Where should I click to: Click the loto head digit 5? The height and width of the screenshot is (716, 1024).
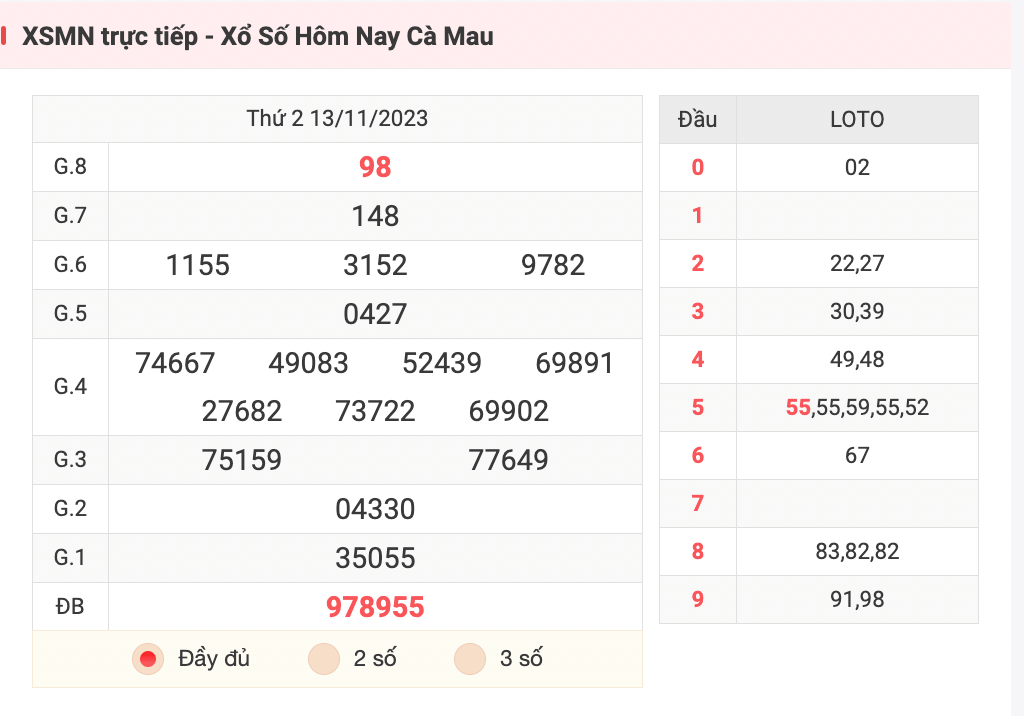click(697, 408)
